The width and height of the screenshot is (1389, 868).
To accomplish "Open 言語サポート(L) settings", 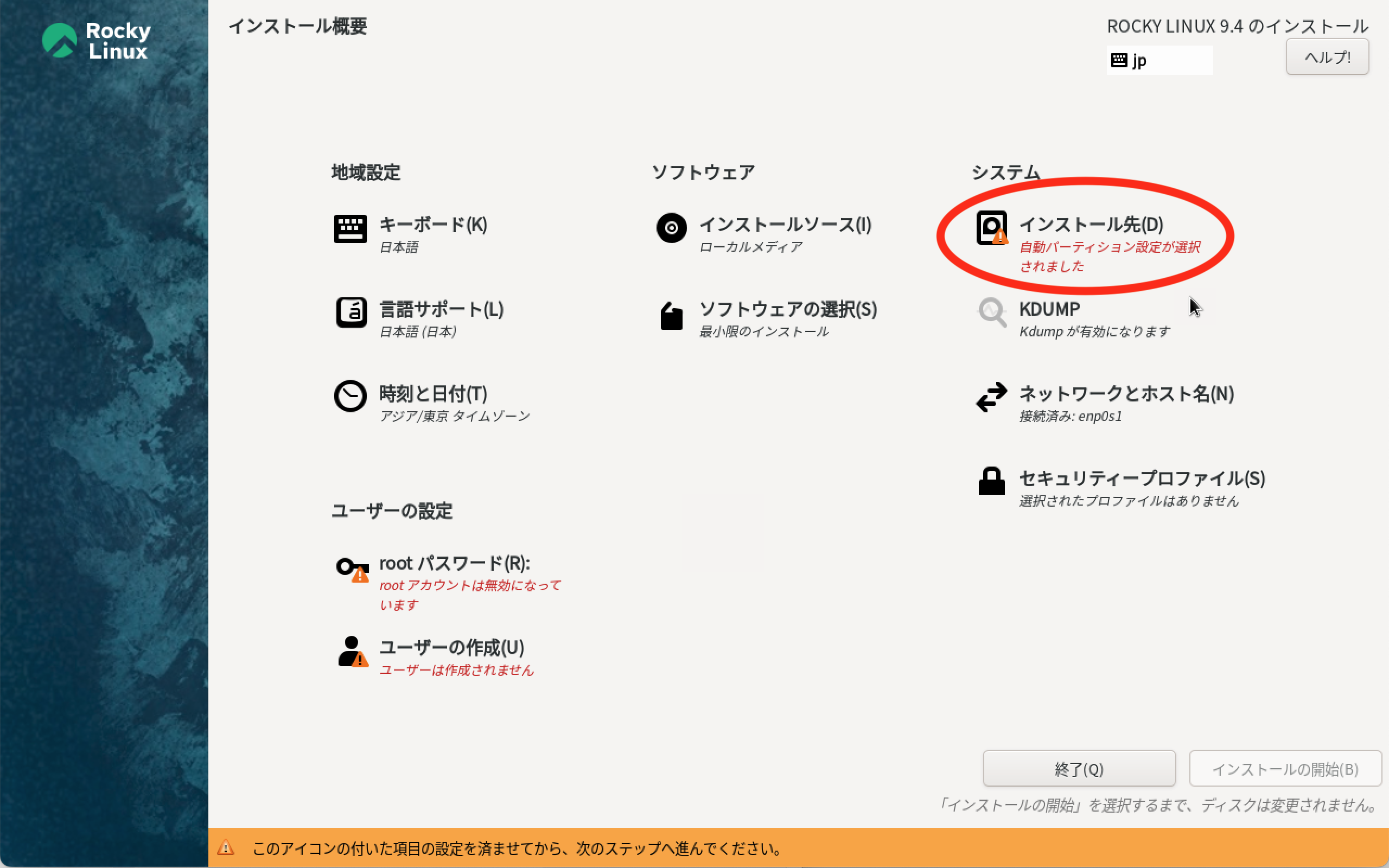I will 441,309.
